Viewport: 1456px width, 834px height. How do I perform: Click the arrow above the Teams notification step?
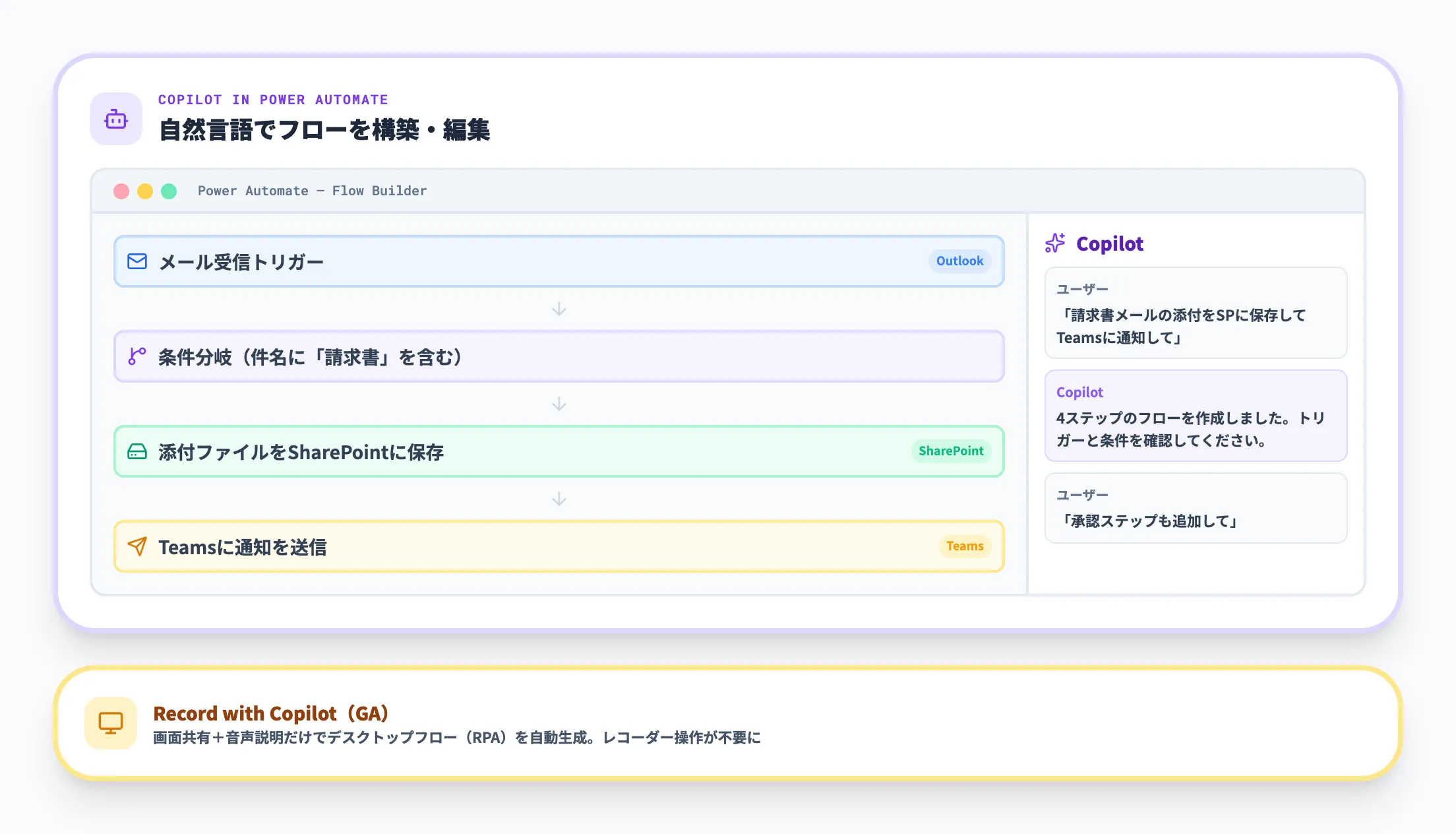[559, 499]
